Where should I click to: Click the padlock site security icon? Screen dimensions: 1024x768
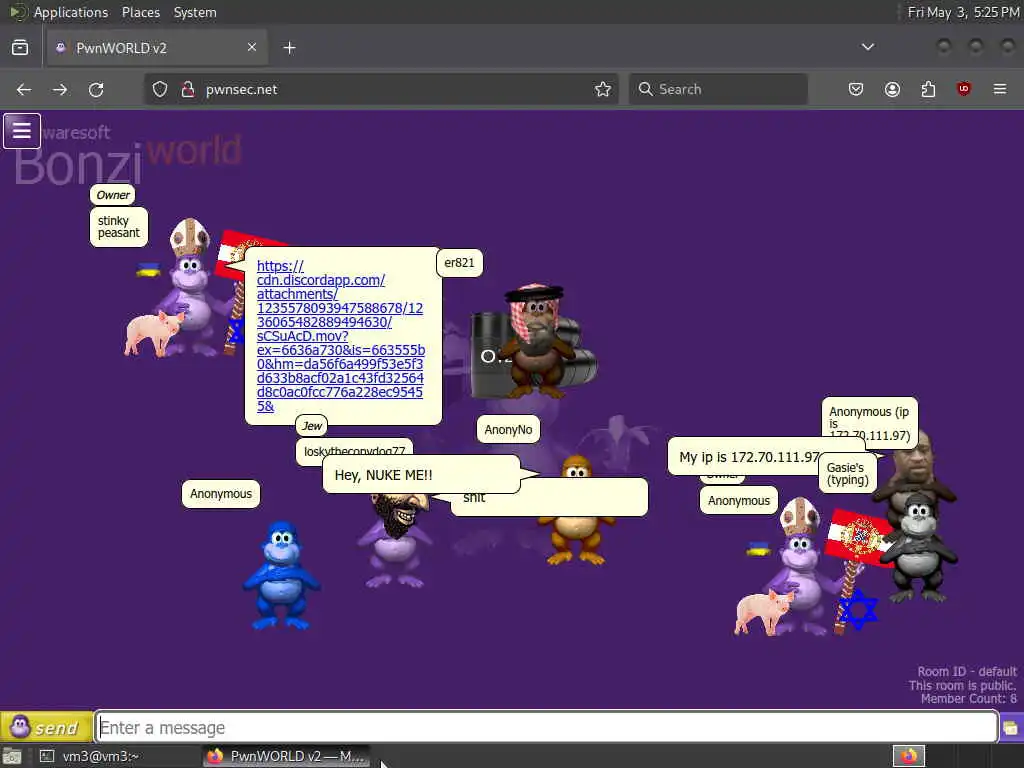coord(188,89)
